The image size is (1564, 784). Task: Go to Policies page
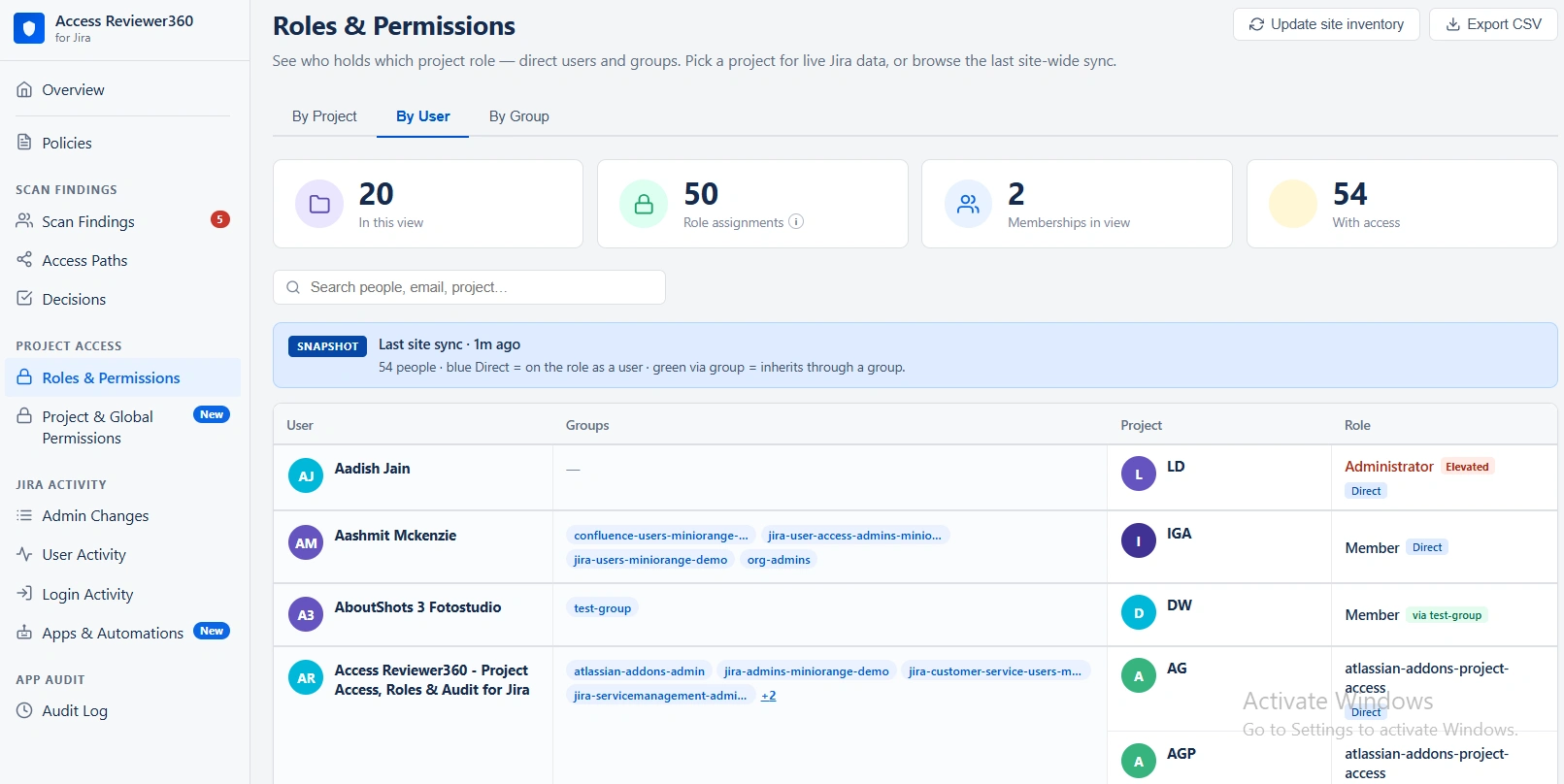point(122,143)
